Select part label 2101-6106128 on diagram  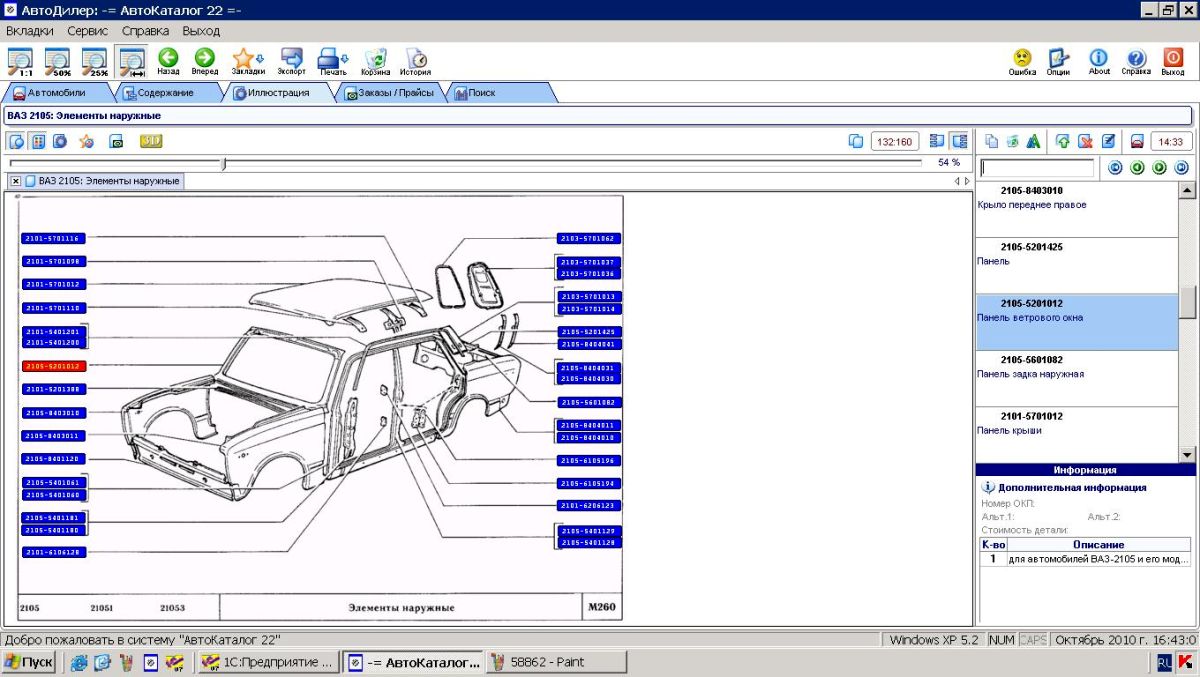(54, 552)
